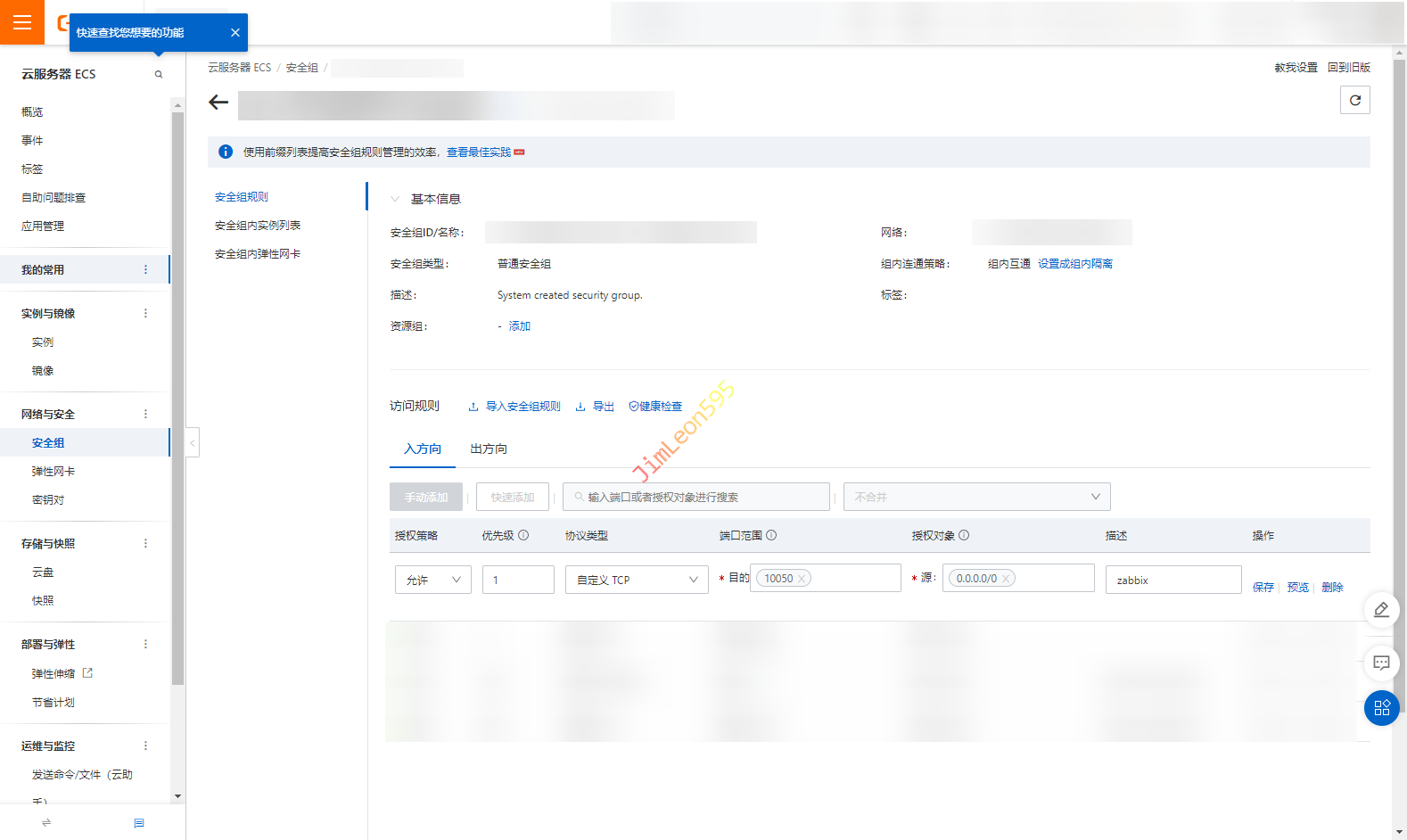Screen dimensions: 1407x840
Task: Click the 设置成组内隔离 link
Action: 1074,264
